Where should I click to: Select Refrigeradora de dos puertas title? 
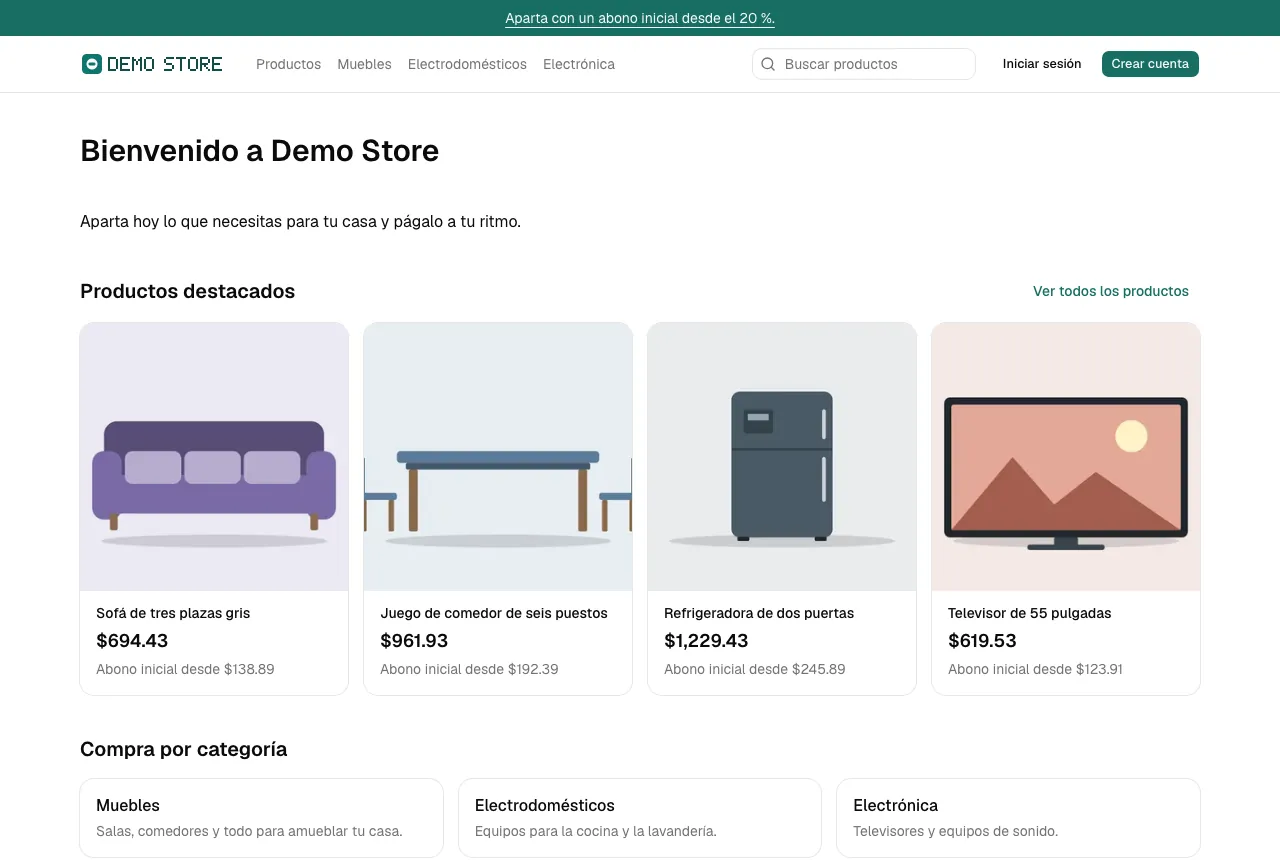pos(759,613)
